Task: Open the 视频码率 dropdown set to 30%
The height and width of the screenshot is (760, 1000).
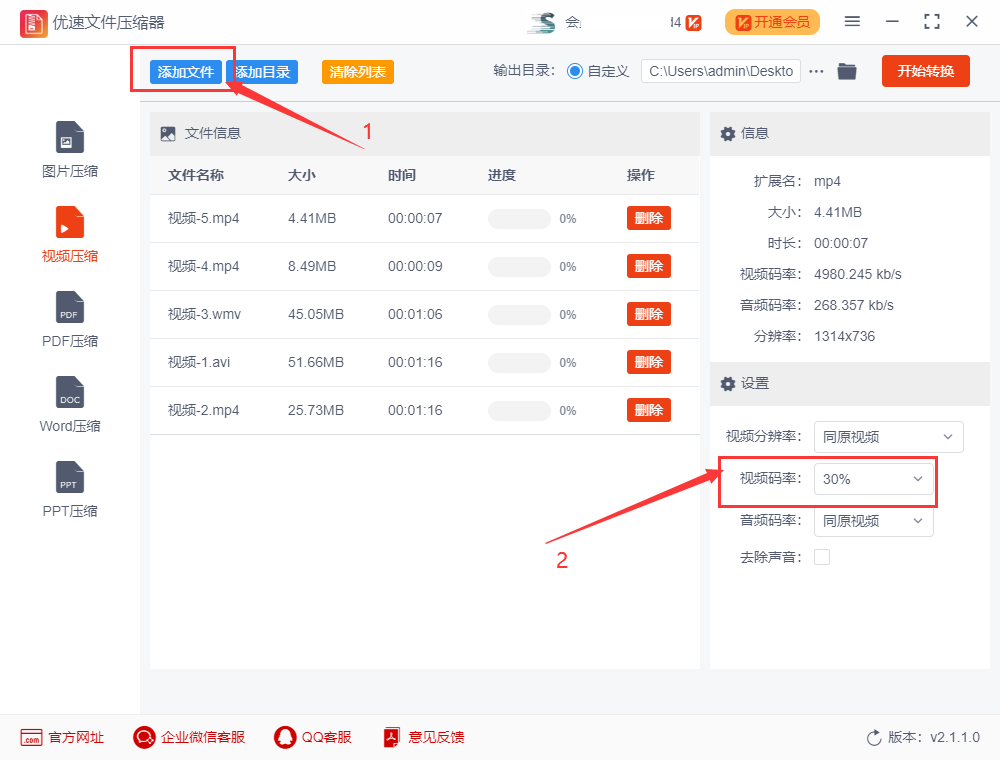Action: (x=874, y=479)
